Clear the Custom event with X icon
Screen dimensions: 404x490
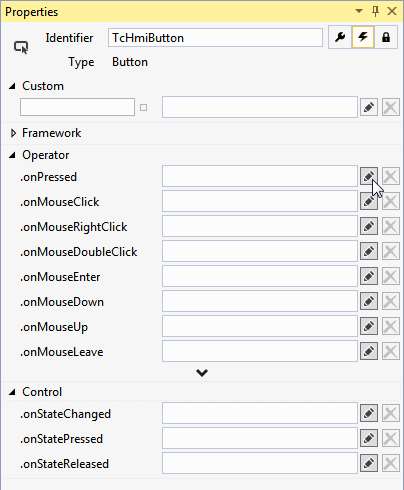pos(391,107)
